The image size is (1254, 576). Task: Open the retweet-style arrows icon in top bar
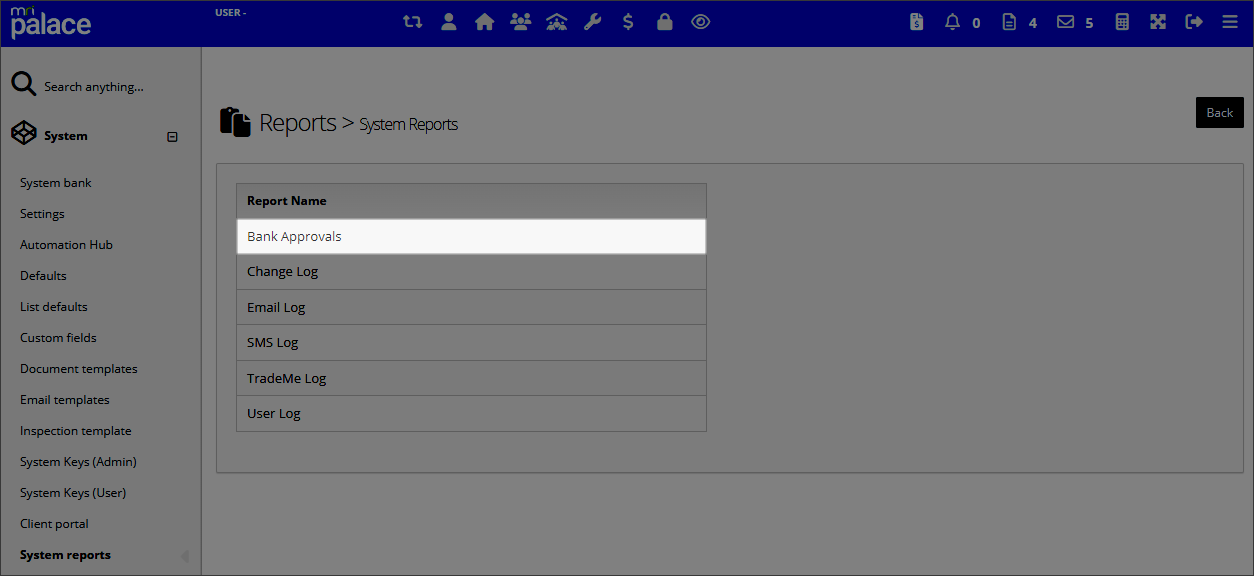pyautogui.click(x=412, y=21)
